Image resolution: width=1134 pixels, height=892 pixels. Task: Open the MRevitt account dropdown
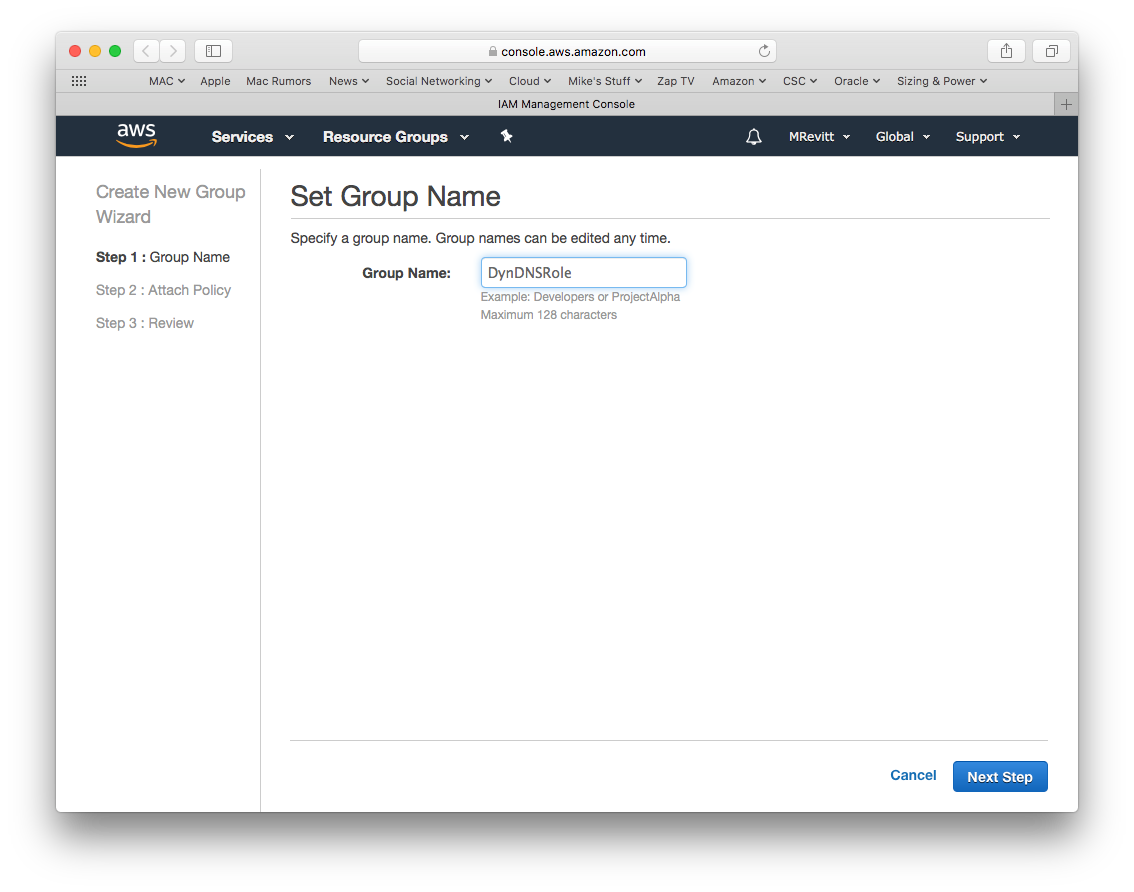click(819, 137)
